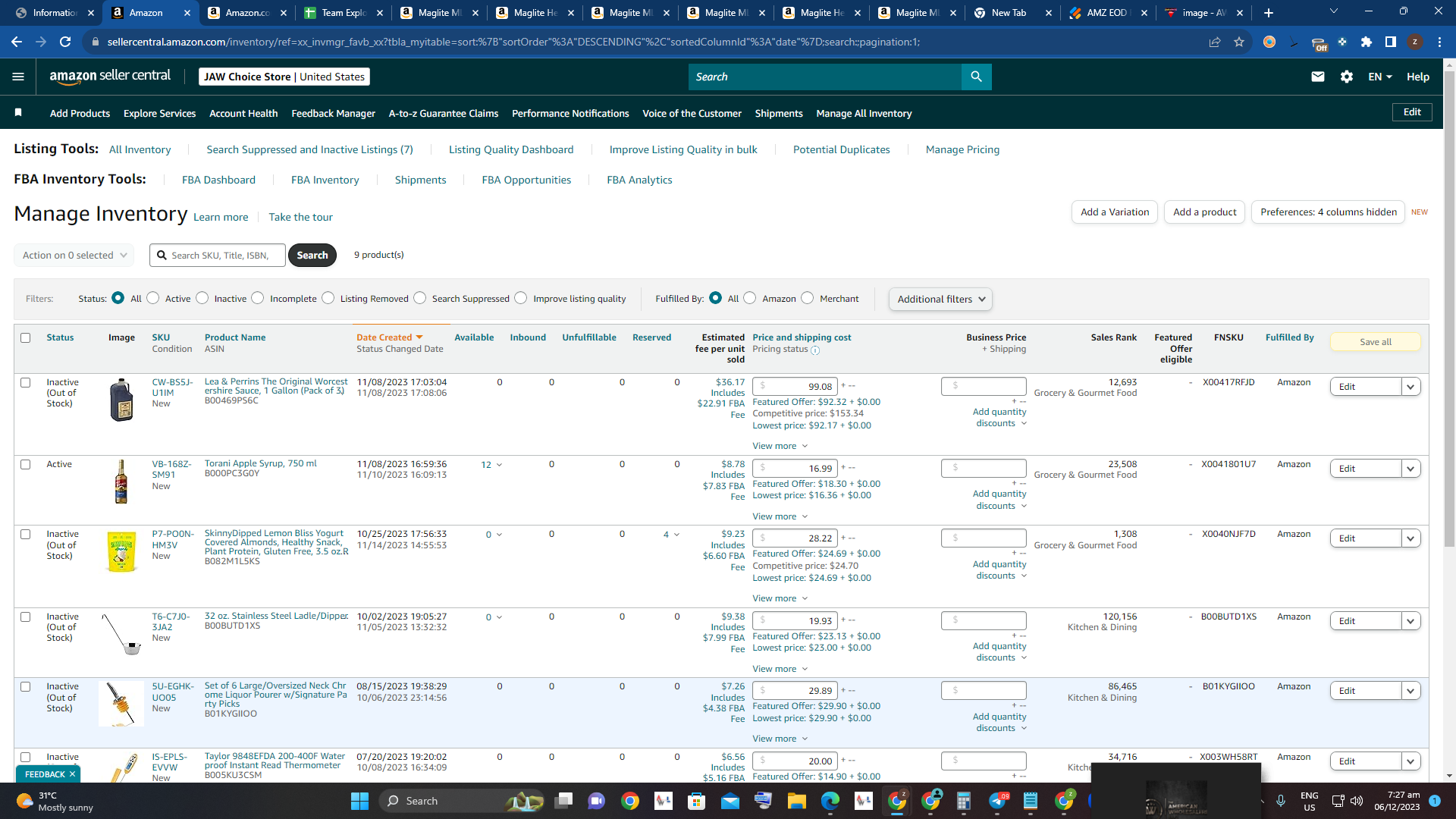The image size is (1456, 819).
Task: Go to Voice of the Customer
Action: [x=692, y=113]
